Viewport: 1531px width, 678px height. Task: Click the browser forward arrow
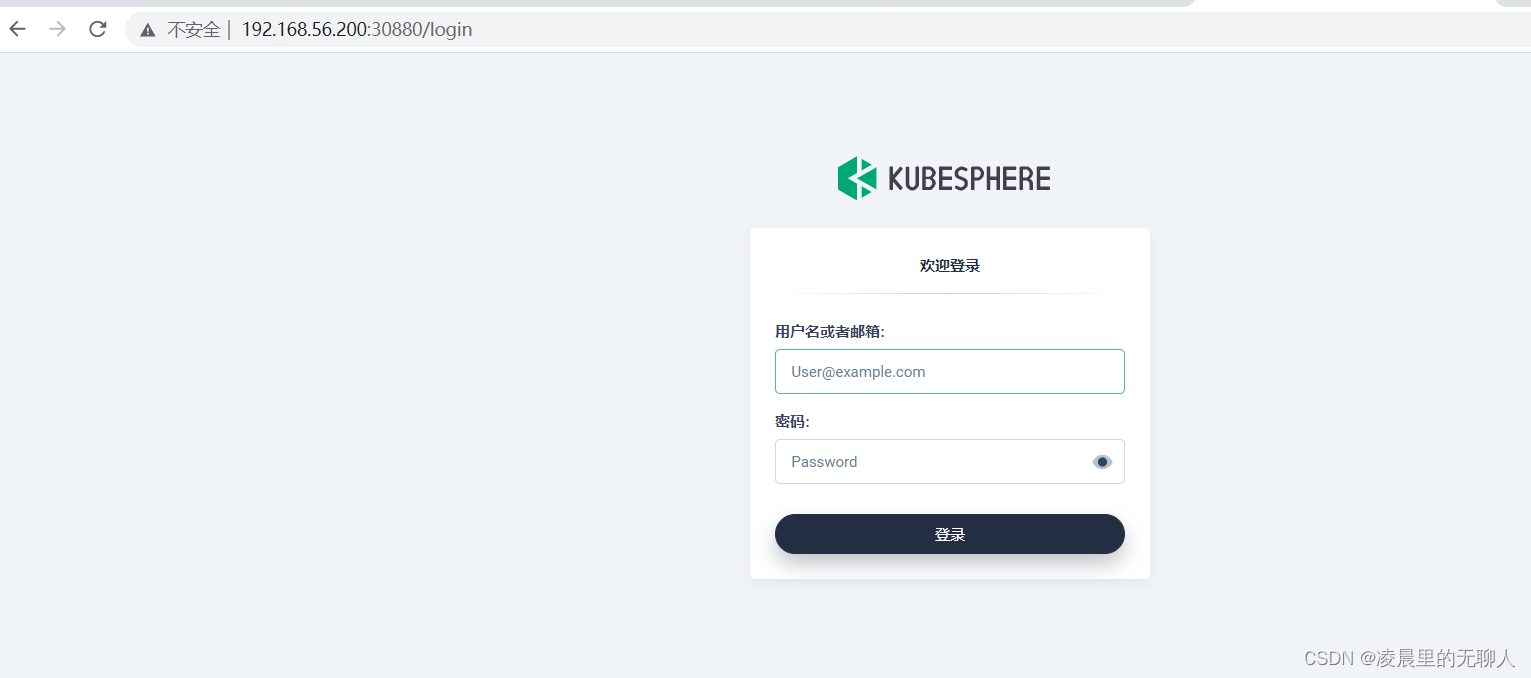pos(57,29)
